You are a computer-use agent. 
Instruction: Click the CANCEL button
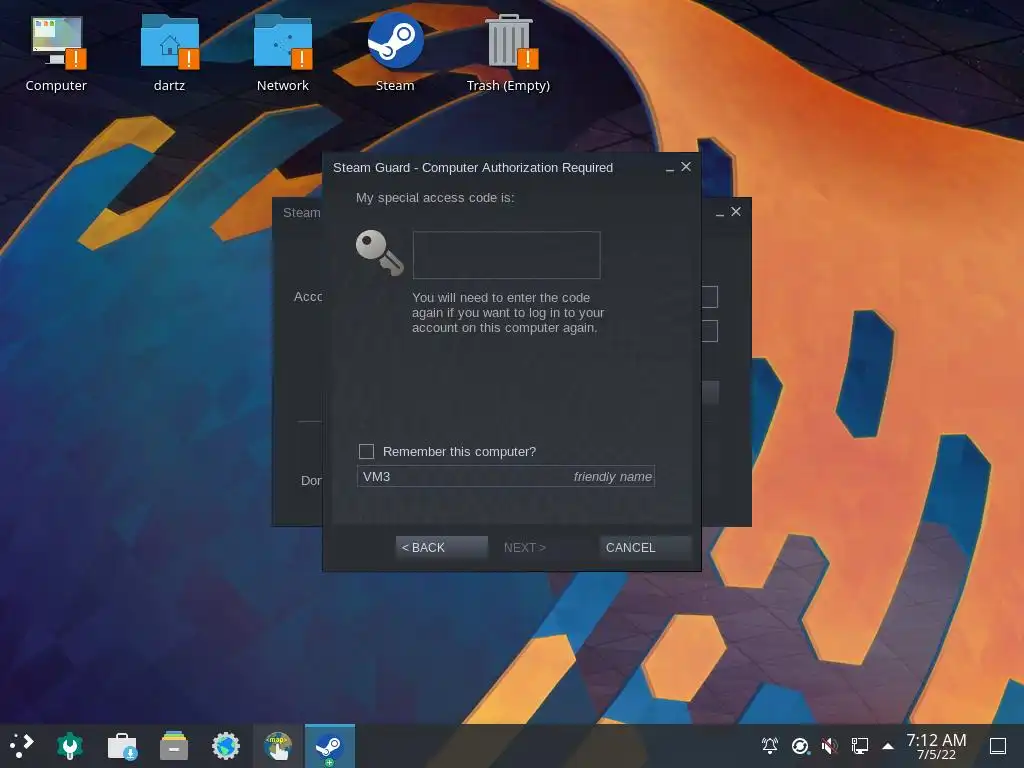point(645,547)
